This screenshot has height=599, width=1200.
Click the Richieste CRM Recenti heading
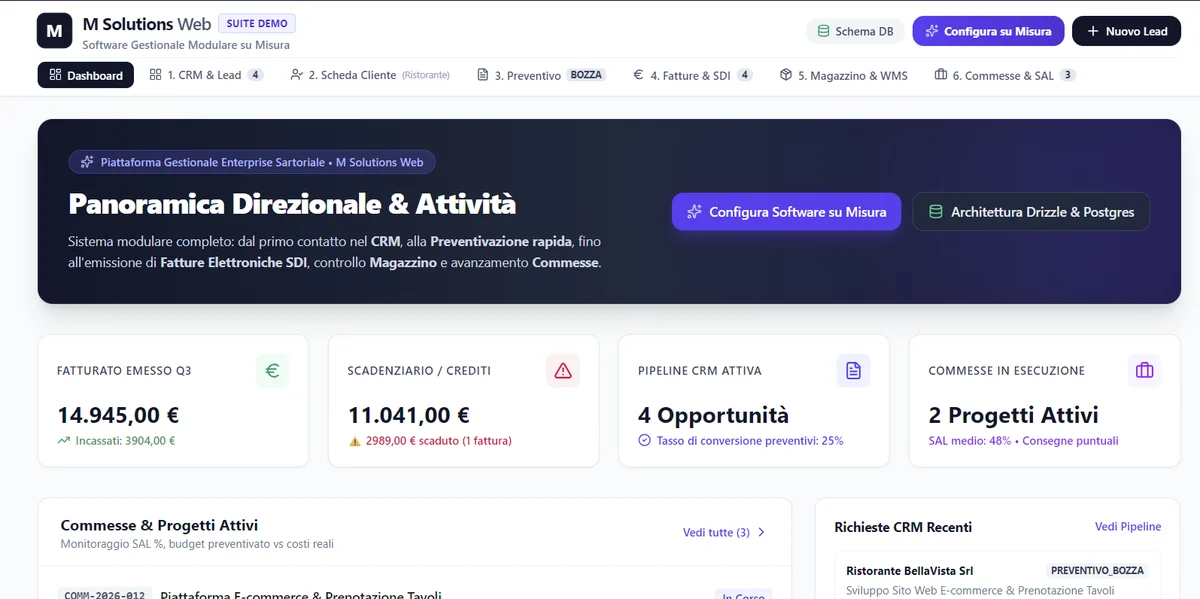(x=903, y=527)
